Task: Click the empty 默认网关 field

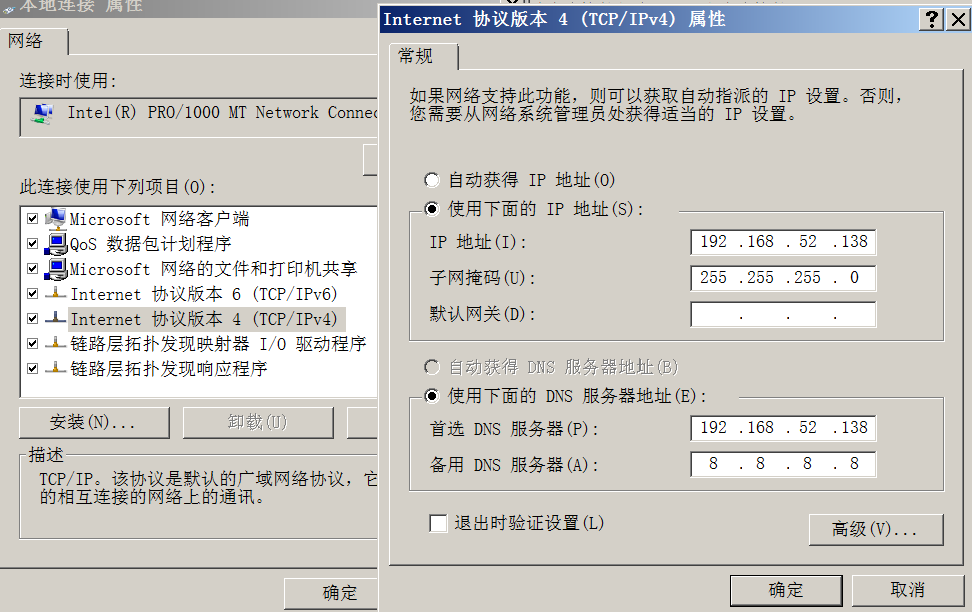Action: tap(783, 315)
